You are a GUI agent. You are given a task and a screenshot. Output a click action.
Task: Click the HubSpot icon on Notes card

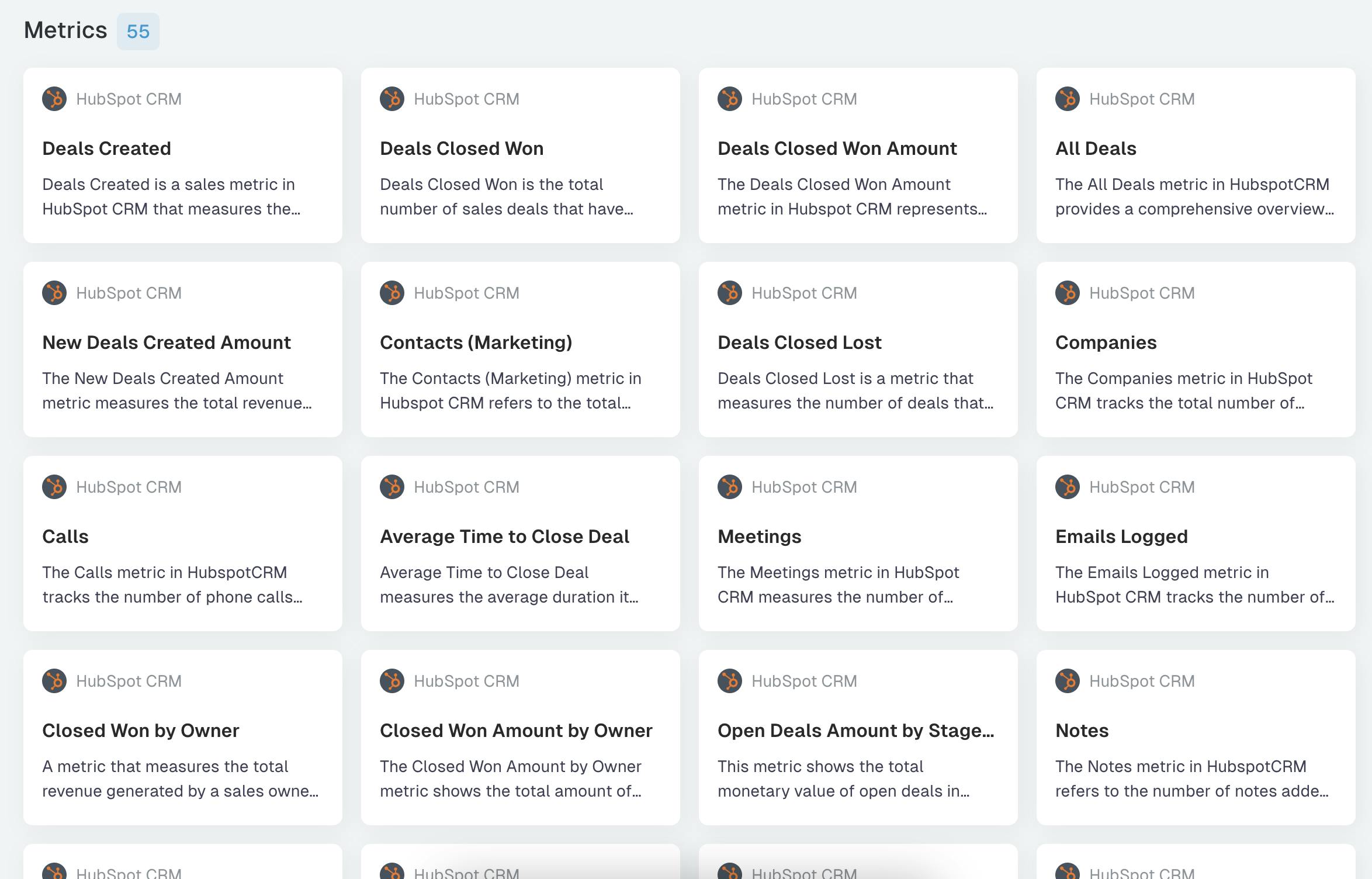pyautogui.click(x=1068, y=681)
